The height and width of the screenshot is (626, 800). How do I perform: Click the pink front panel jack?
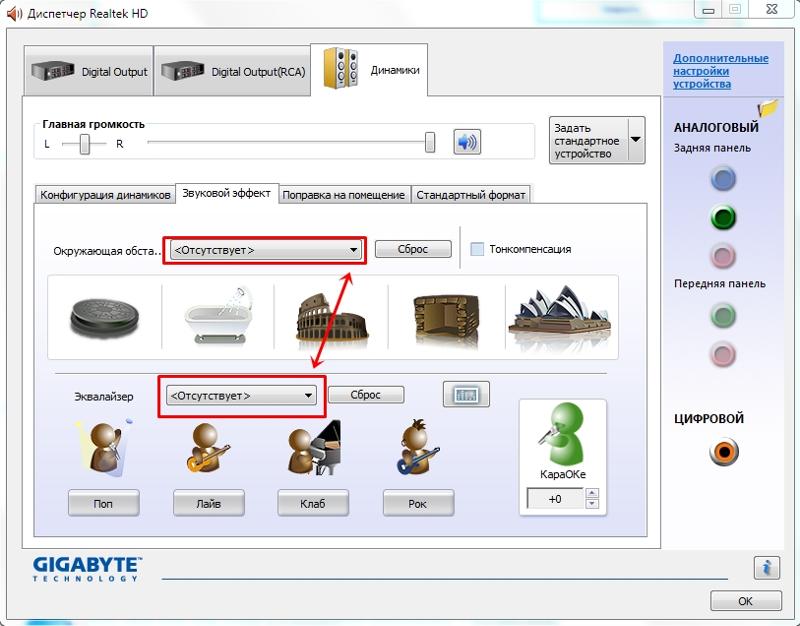coord(723,355)
